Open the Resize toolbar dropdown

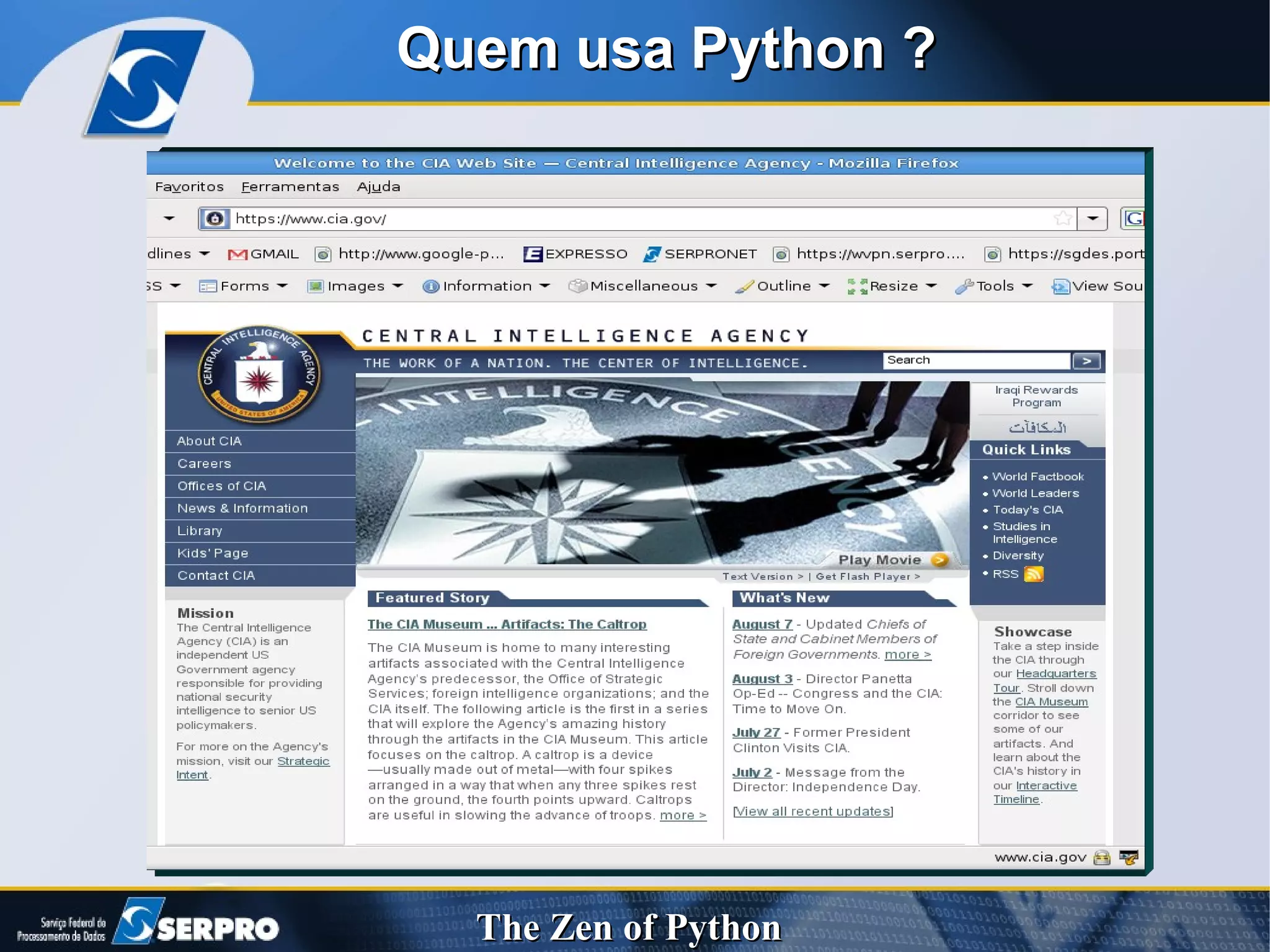(892, 286)
